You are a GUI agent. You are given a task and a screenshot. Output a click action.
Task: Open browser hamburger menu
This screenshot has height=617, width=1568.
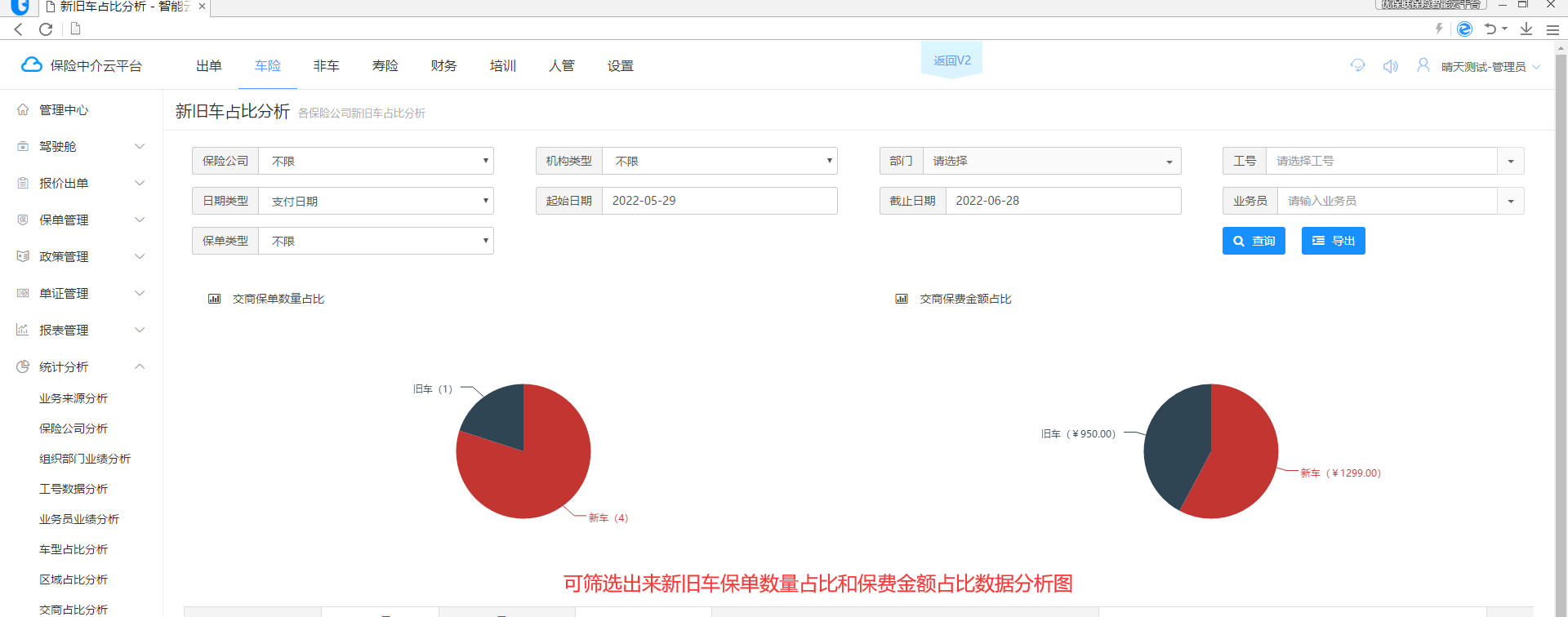[1552, 29]
